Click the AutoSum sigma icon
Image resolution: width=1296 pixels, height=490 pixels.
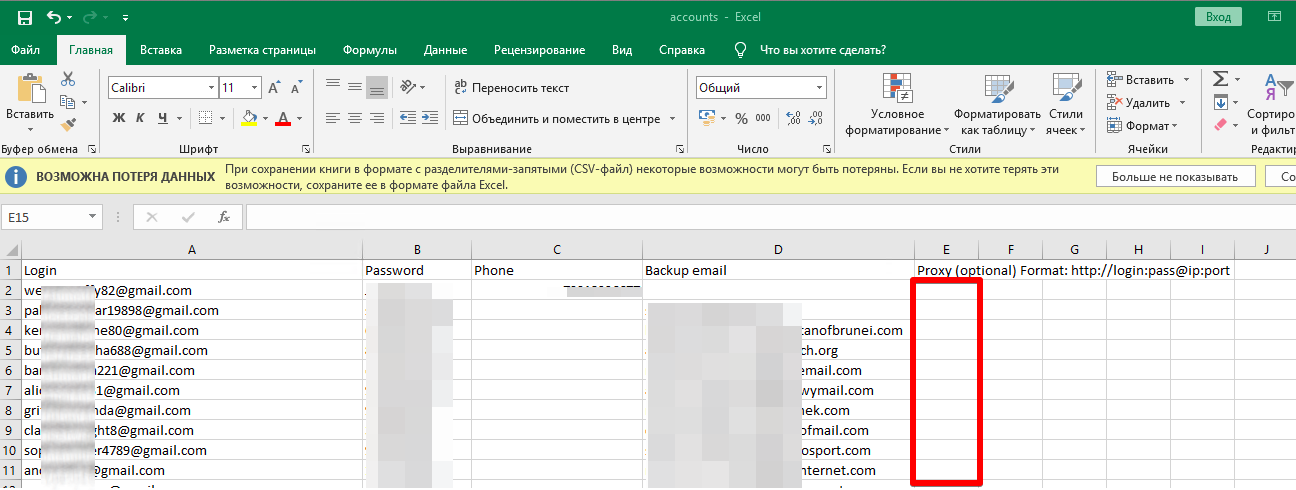coord(1220,79)
